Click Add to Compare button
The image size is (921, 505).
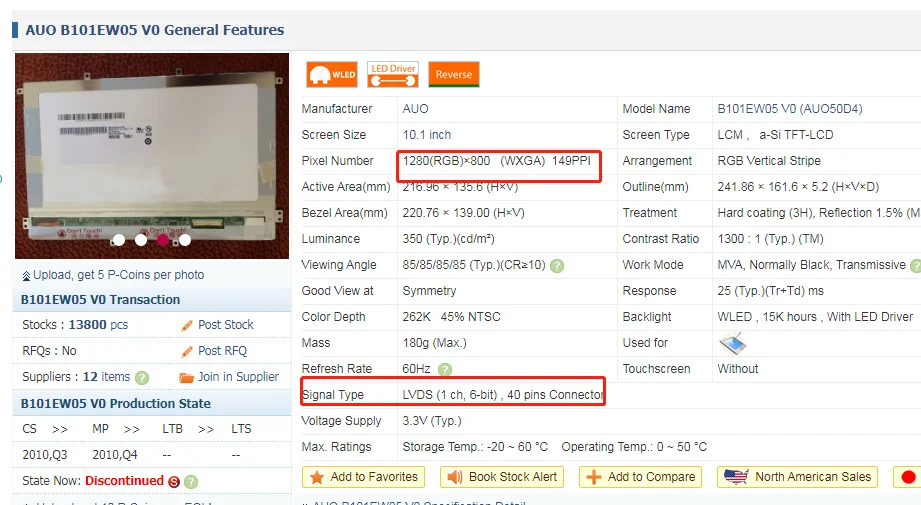coord(641,477)
